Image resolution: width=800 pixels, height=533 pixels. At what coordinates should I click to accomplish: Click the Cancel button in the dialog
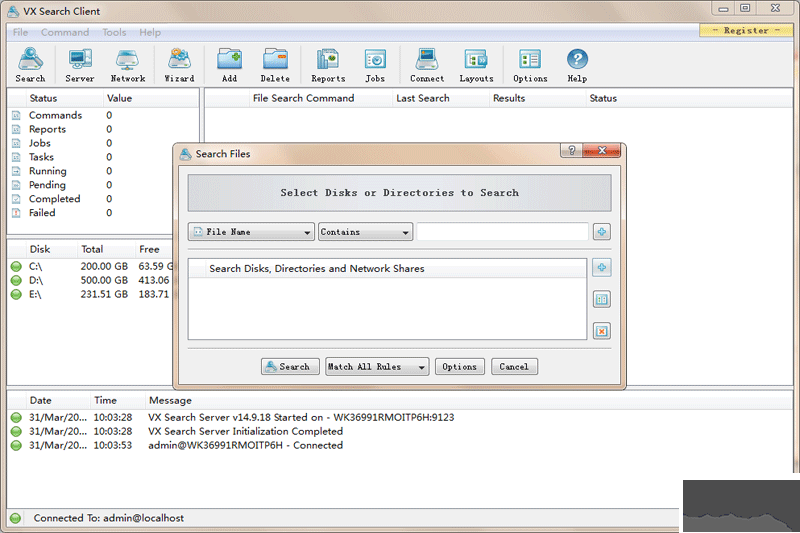[514, 367]
